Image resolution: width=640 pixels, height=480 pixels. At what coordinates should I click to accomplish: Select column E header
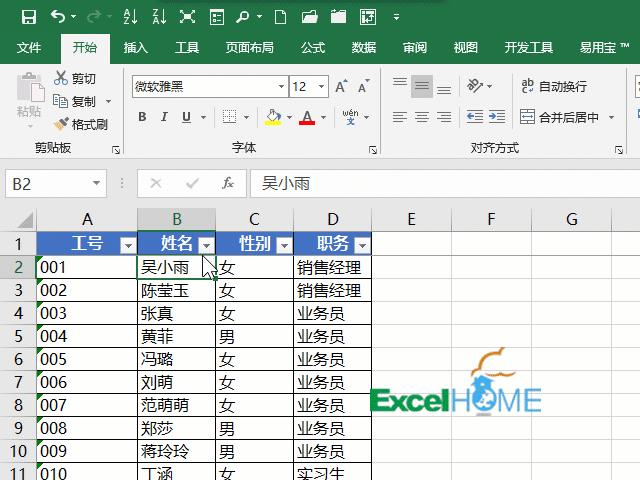[x=411, y=220]
